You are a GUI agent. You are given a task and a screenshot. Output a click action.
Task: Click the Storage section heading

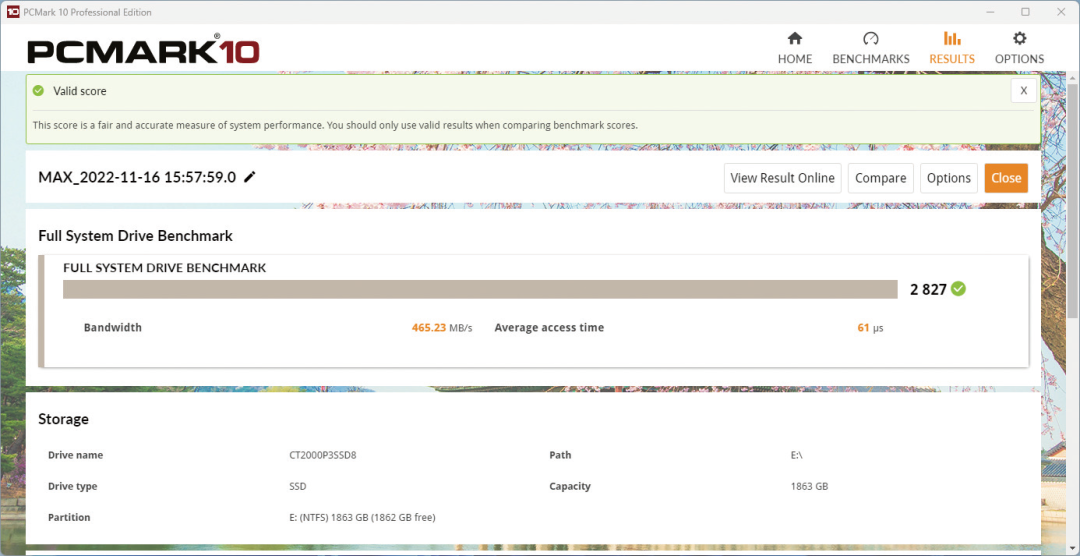(x=63, y=419)
